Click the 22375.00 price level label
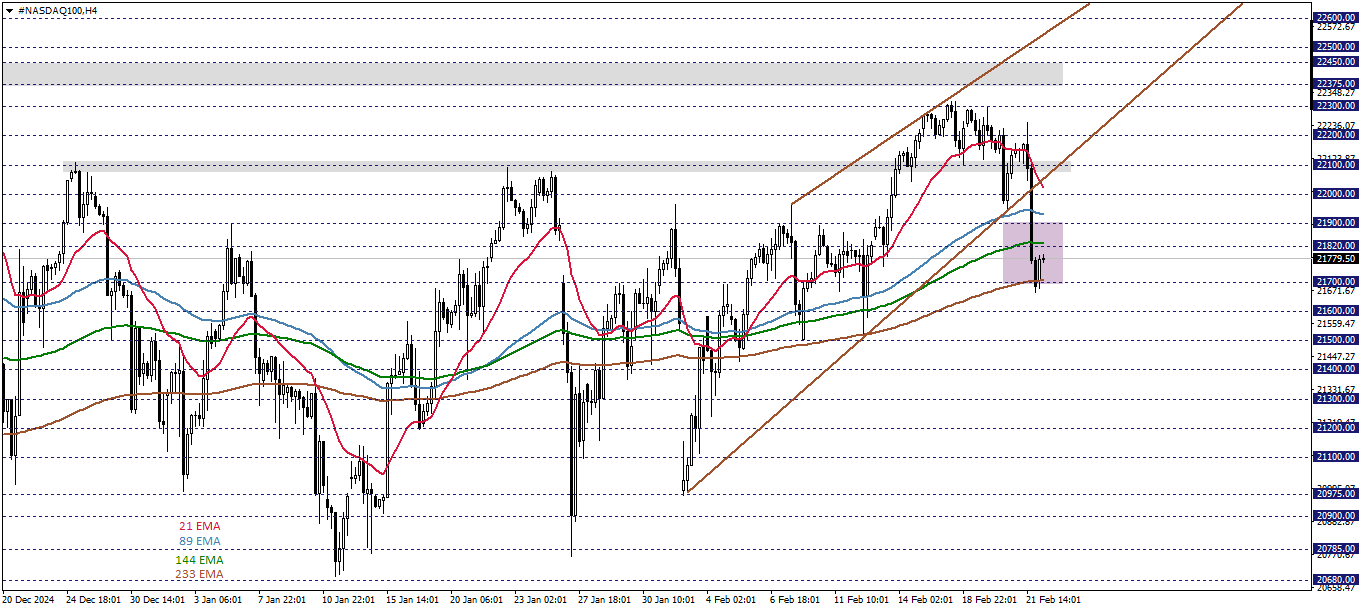1362x611 pixels. [x=1336, y=83]
